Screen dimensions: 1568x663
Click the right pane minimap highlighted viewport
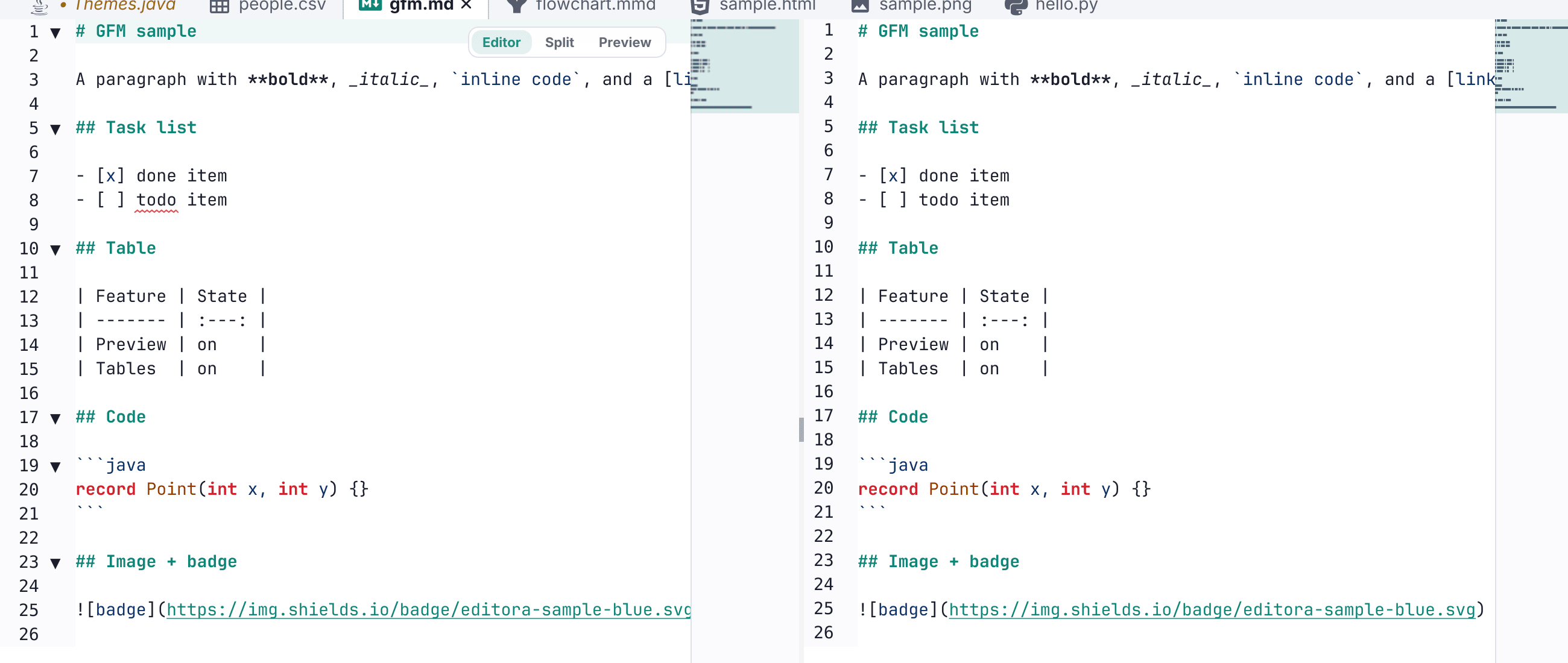click(x=1531, y=66)
